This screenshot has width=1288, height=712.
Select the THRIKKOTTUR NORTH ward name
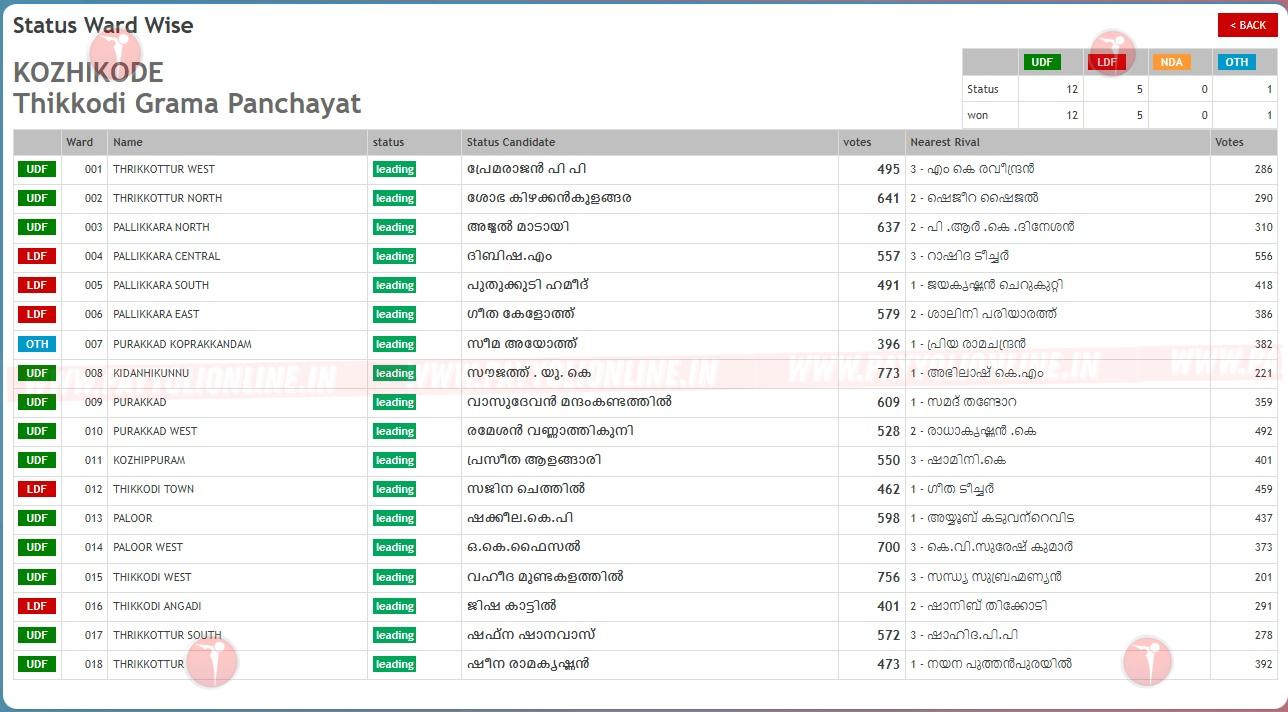167,198
